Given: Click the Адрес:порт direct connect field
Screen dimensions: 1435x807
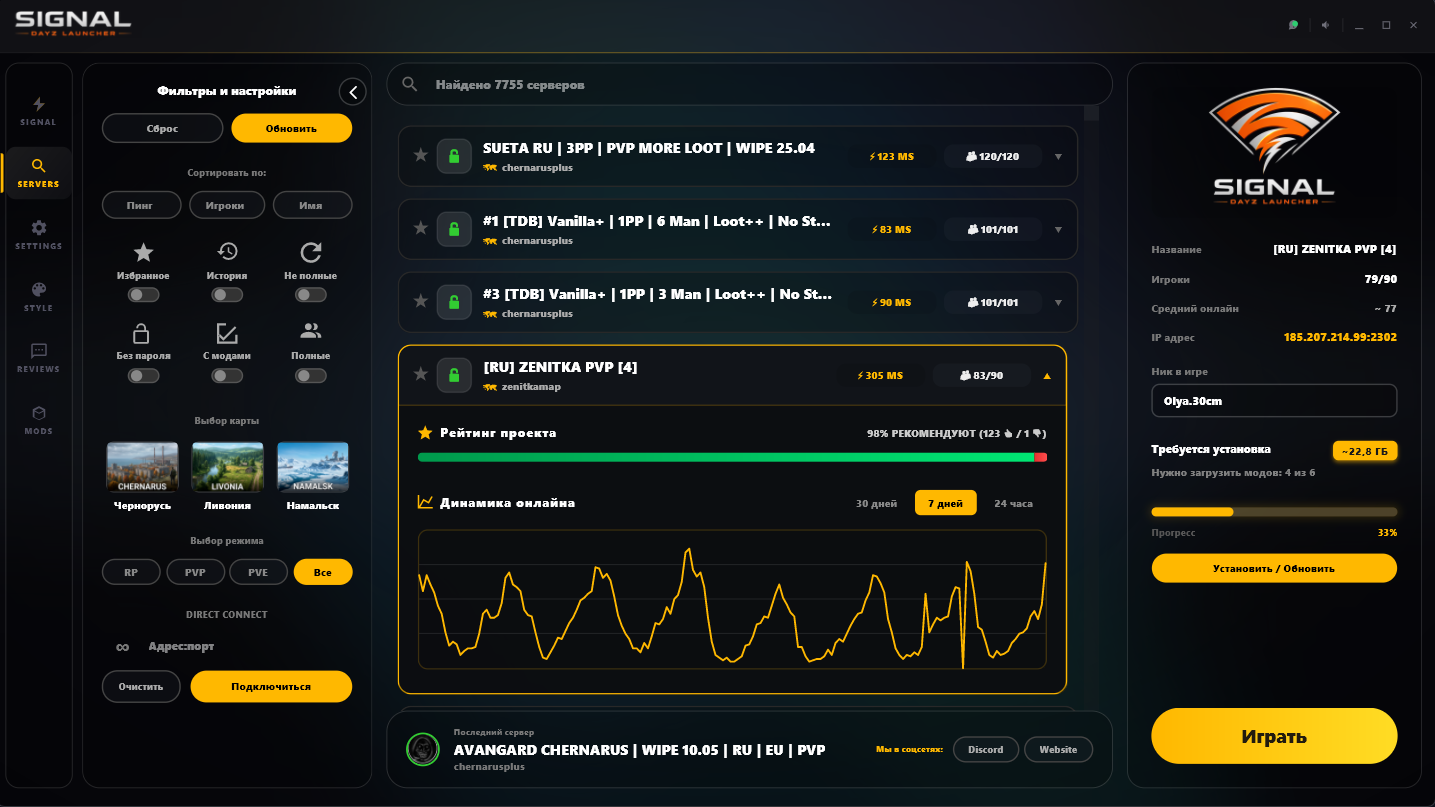Looking at the screenshot, I should tap(227, 647).
